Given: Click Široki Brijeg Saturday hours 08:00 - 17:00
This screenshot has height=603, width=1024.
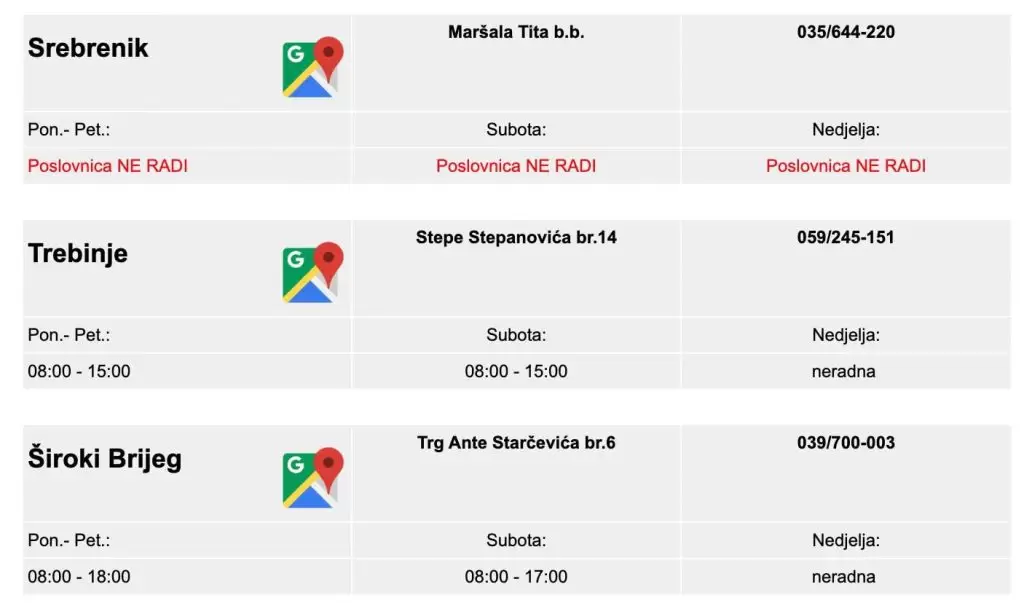Looking at the screenshot, I should [x=516, y=576].
